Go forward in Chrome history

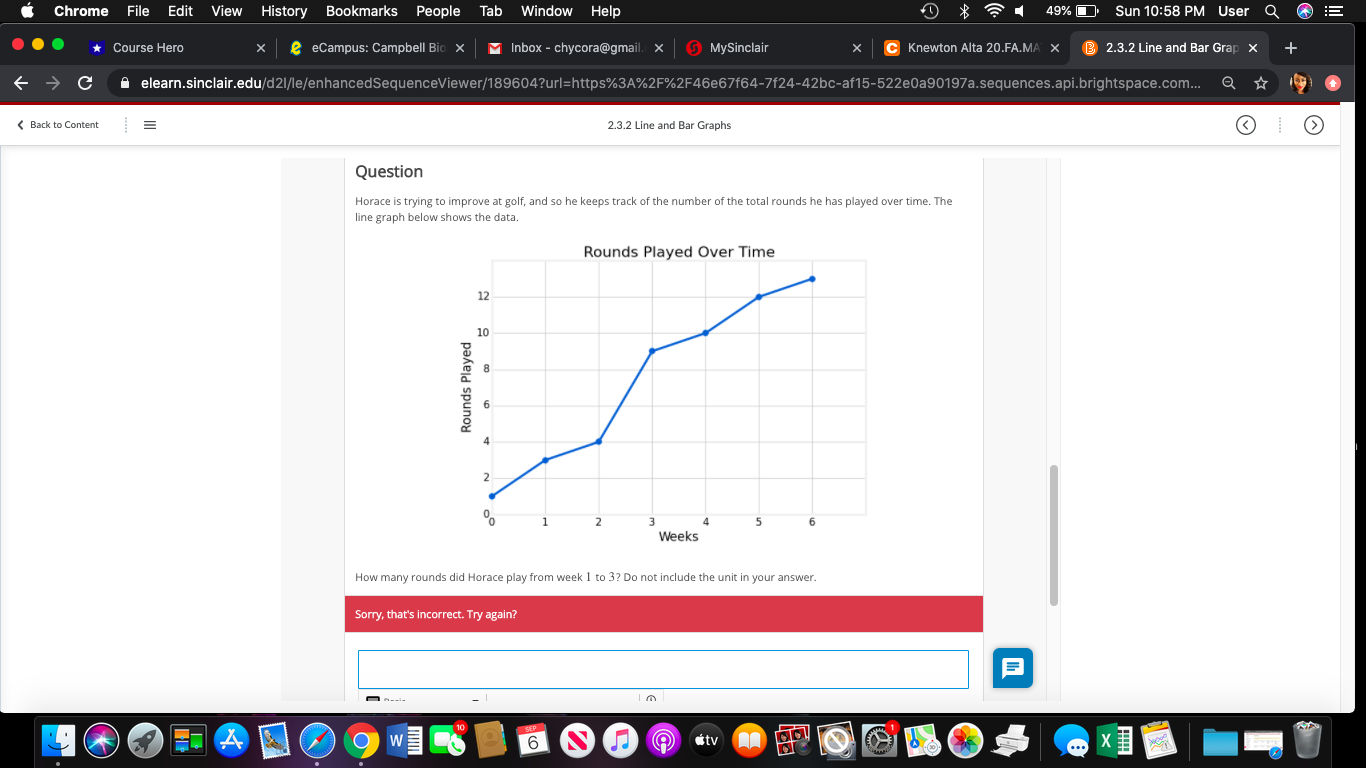(x=53, y=84)
